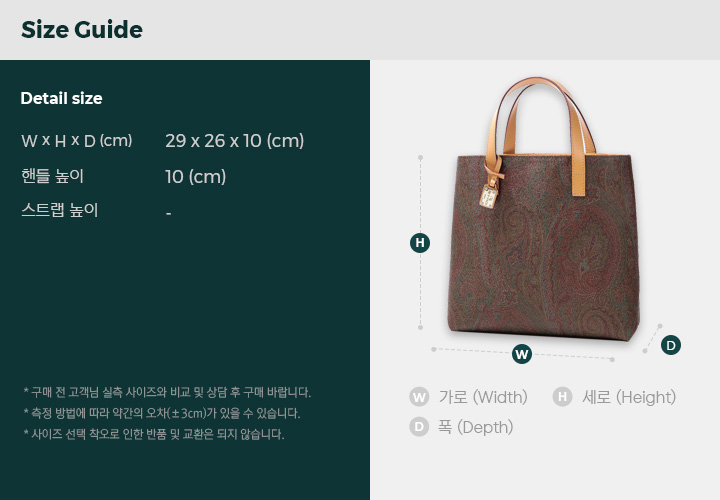Click the paisley tote bag image
720x500 pixels.
(543, 209)
